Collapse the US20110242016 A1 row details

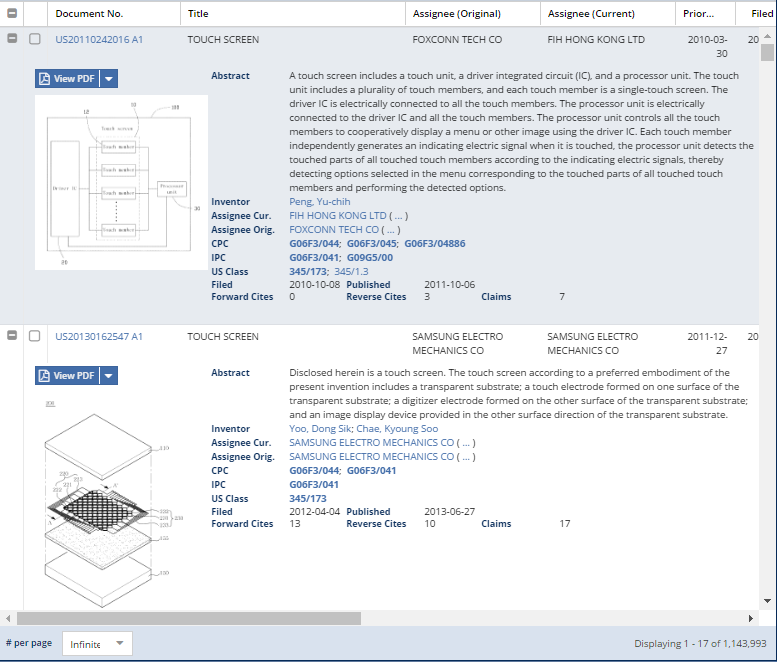pos(12,38)
